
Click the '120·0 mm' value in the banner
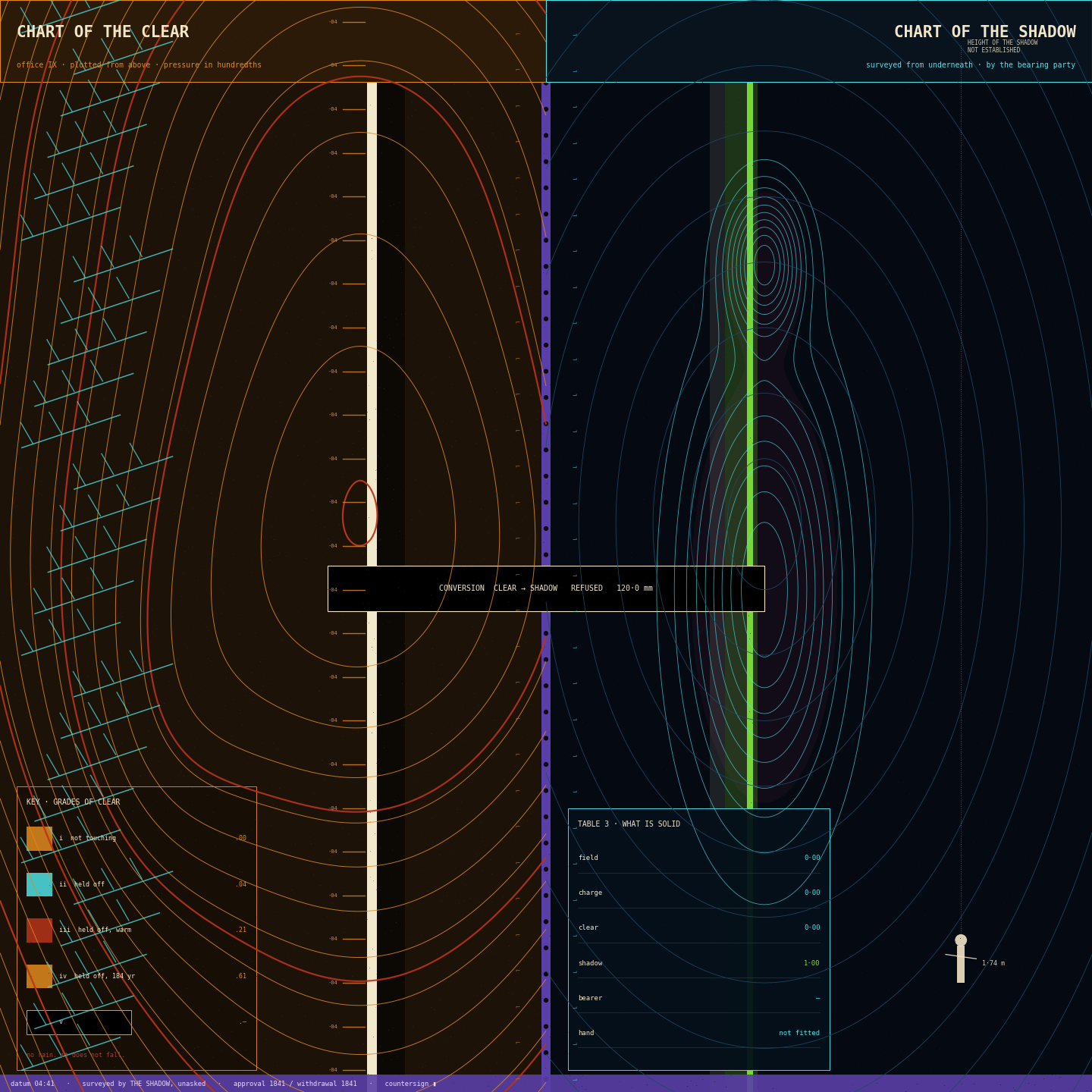(x=635, y=588)
